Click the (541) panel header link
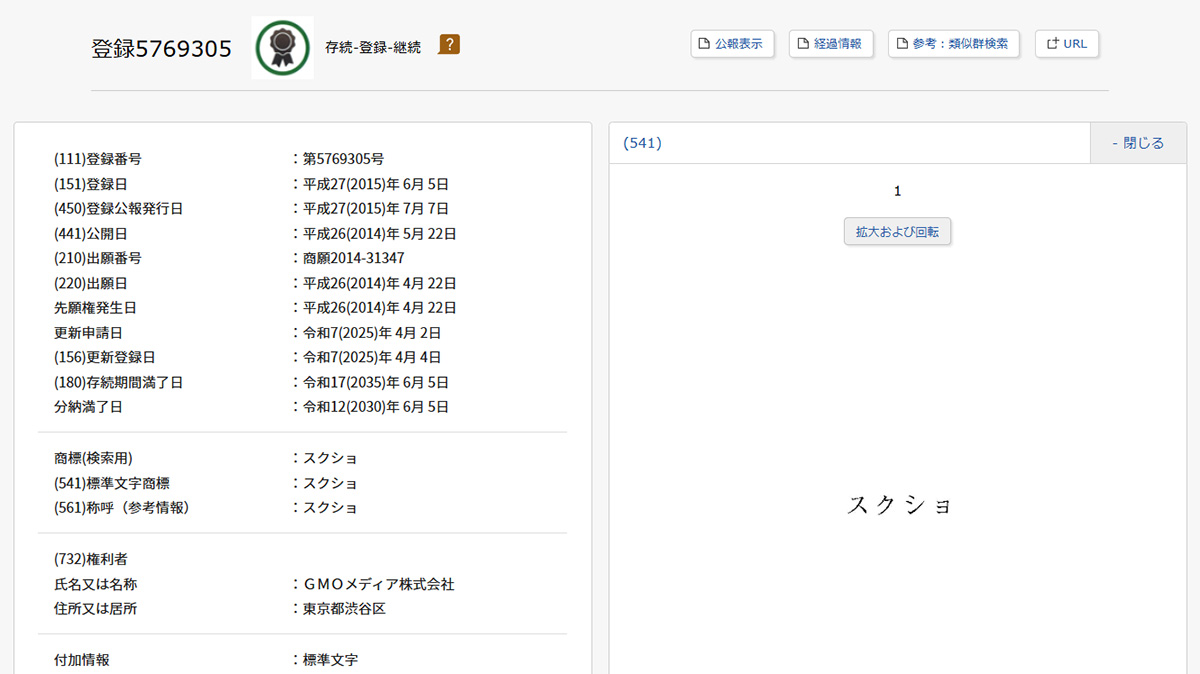 (x=642, y=143)
